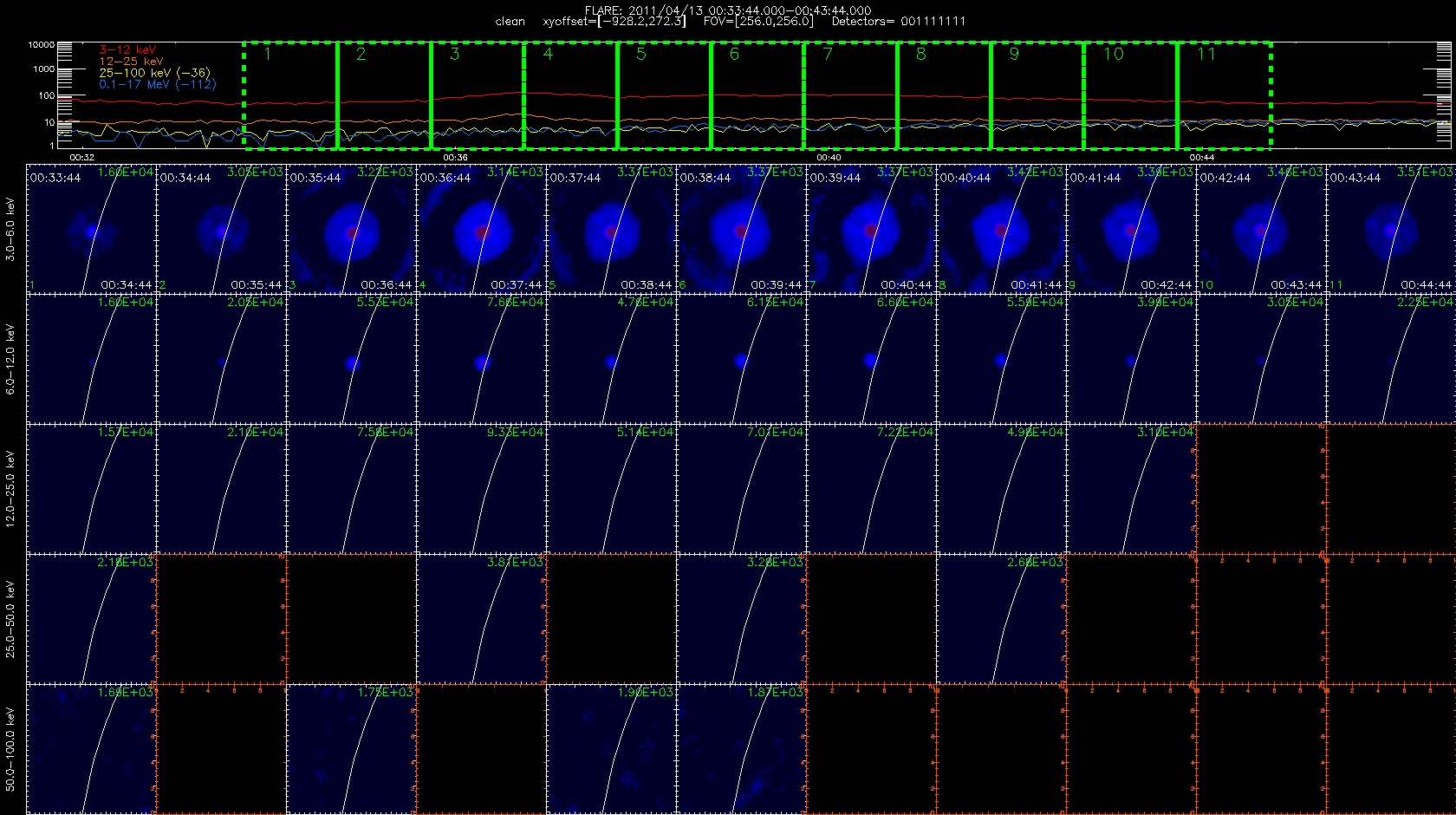This screenshot has height=815, width=1456.
Task: Click the 10000 label on the counts axis
Action: pyautogui.click(x=41, y=45)
